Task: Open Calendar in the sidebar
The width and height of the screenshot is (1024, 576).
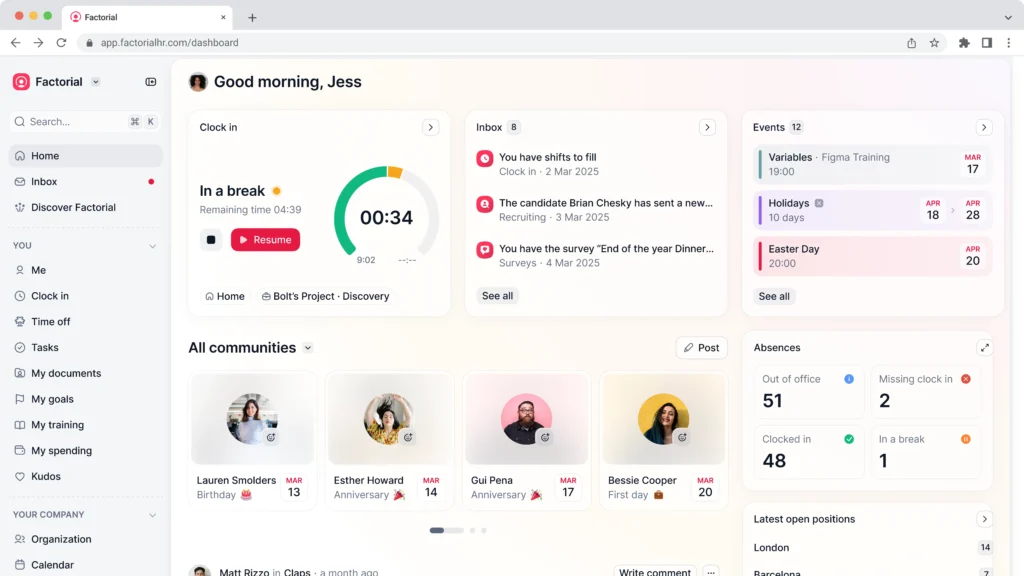Action: [86, 565]
